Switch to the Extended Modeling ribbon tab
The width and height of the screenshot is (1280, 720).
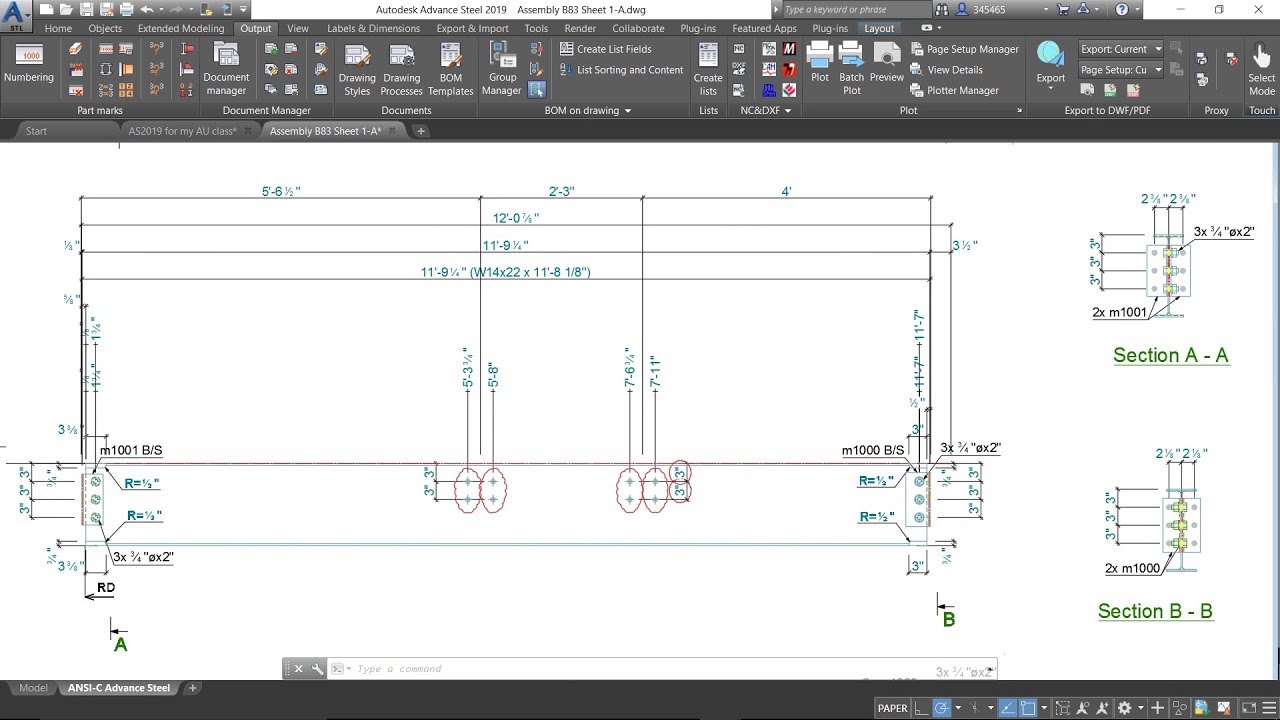coord(180,28)
